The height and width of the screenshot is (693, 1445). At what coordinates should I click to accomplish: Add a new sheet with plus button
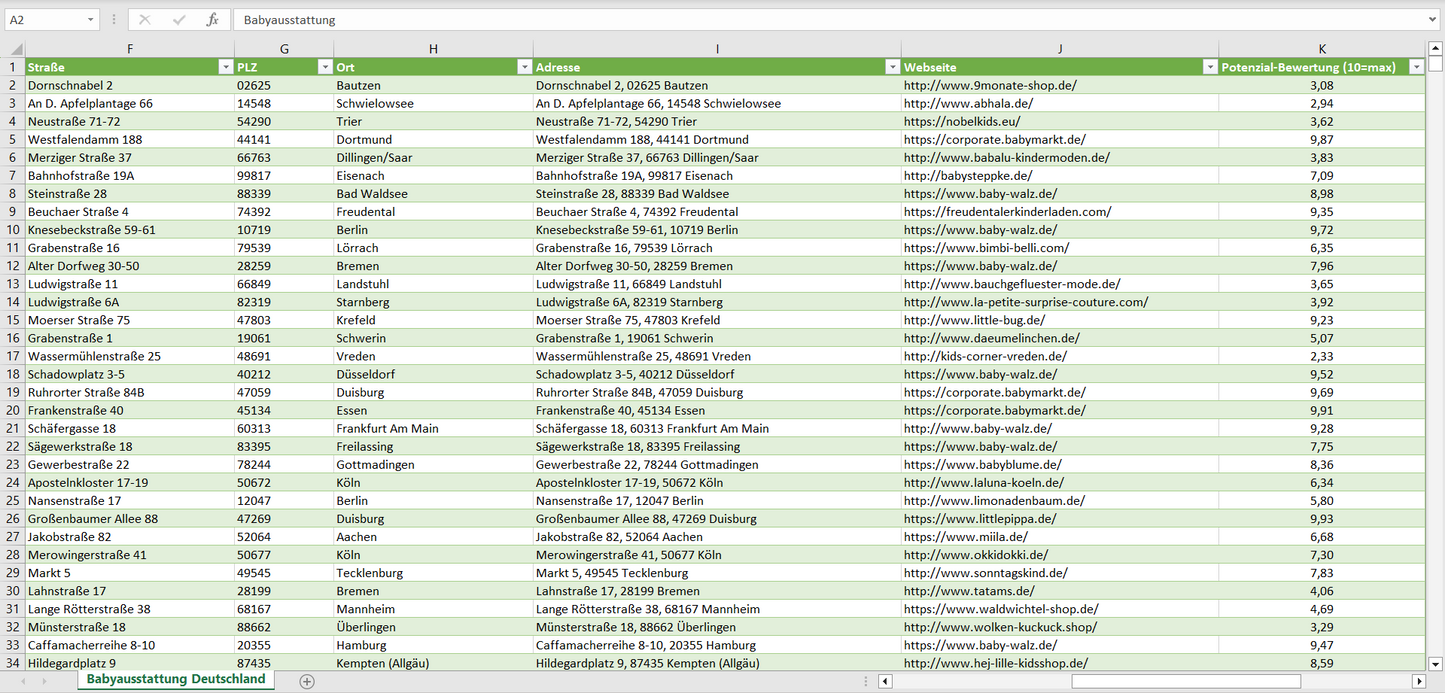pos(307,681)
